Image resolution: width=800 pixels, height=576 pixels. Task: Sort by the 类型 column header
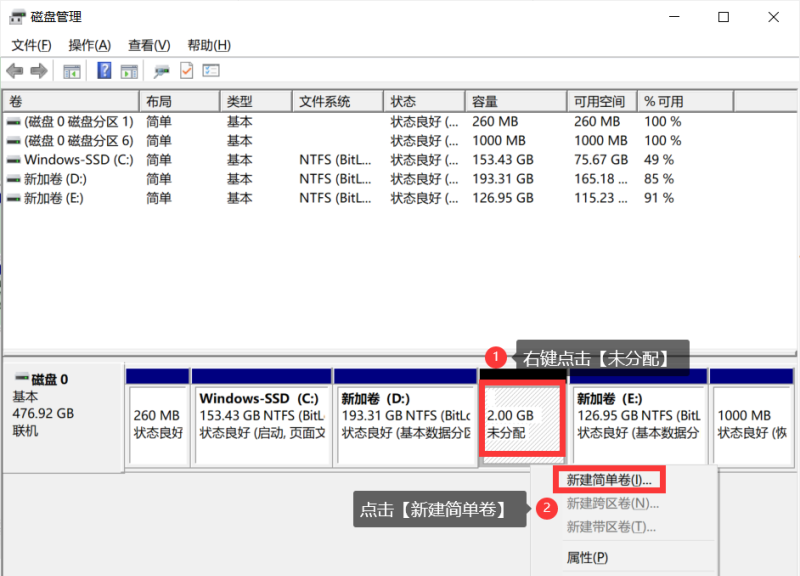click(256, 102)
